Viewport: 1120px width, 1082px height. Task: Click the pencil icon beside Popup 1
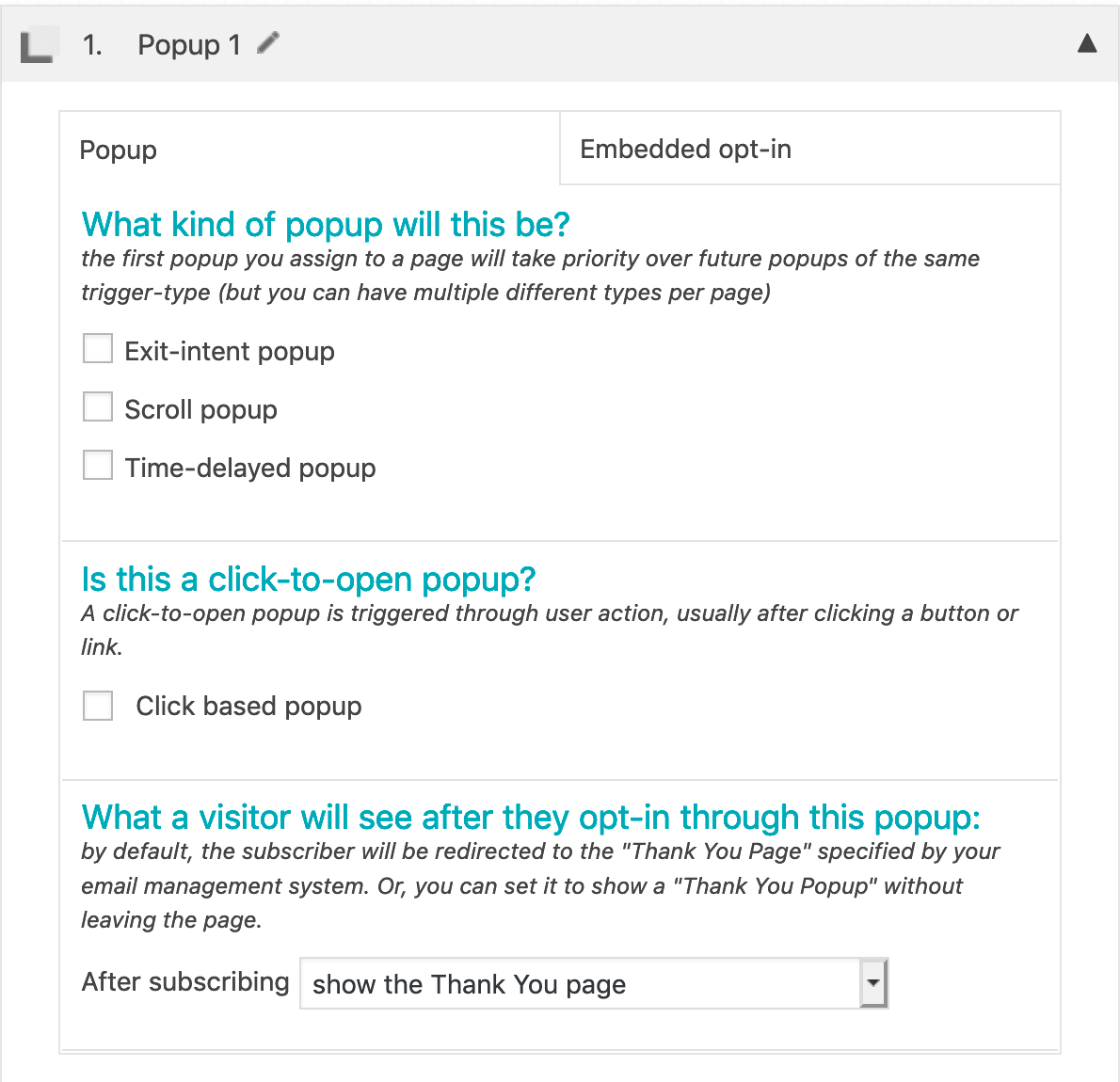tap(268, 42)
